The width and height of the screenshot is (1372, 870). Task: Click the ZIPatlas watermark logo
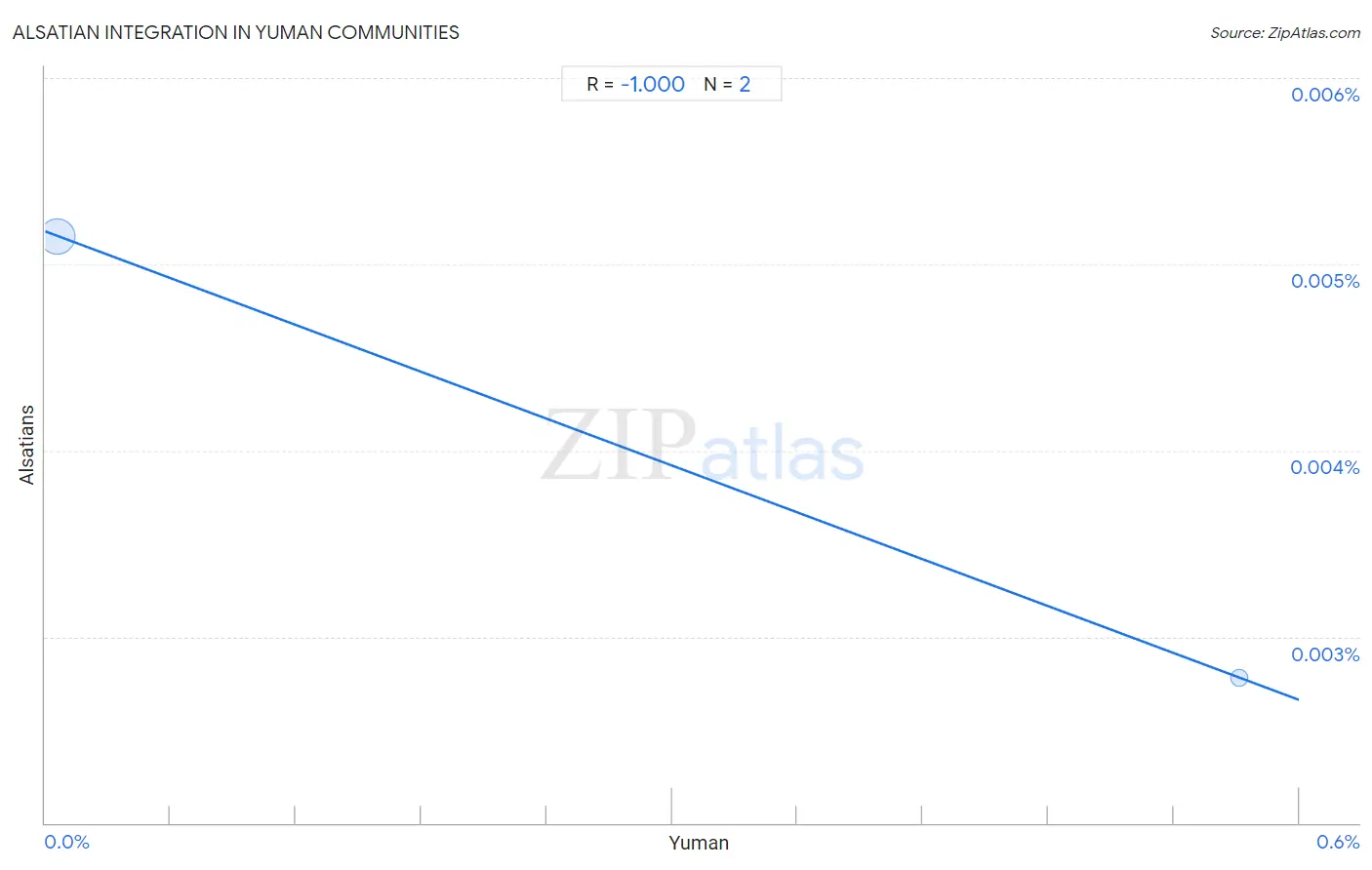[x=703, y=447]
